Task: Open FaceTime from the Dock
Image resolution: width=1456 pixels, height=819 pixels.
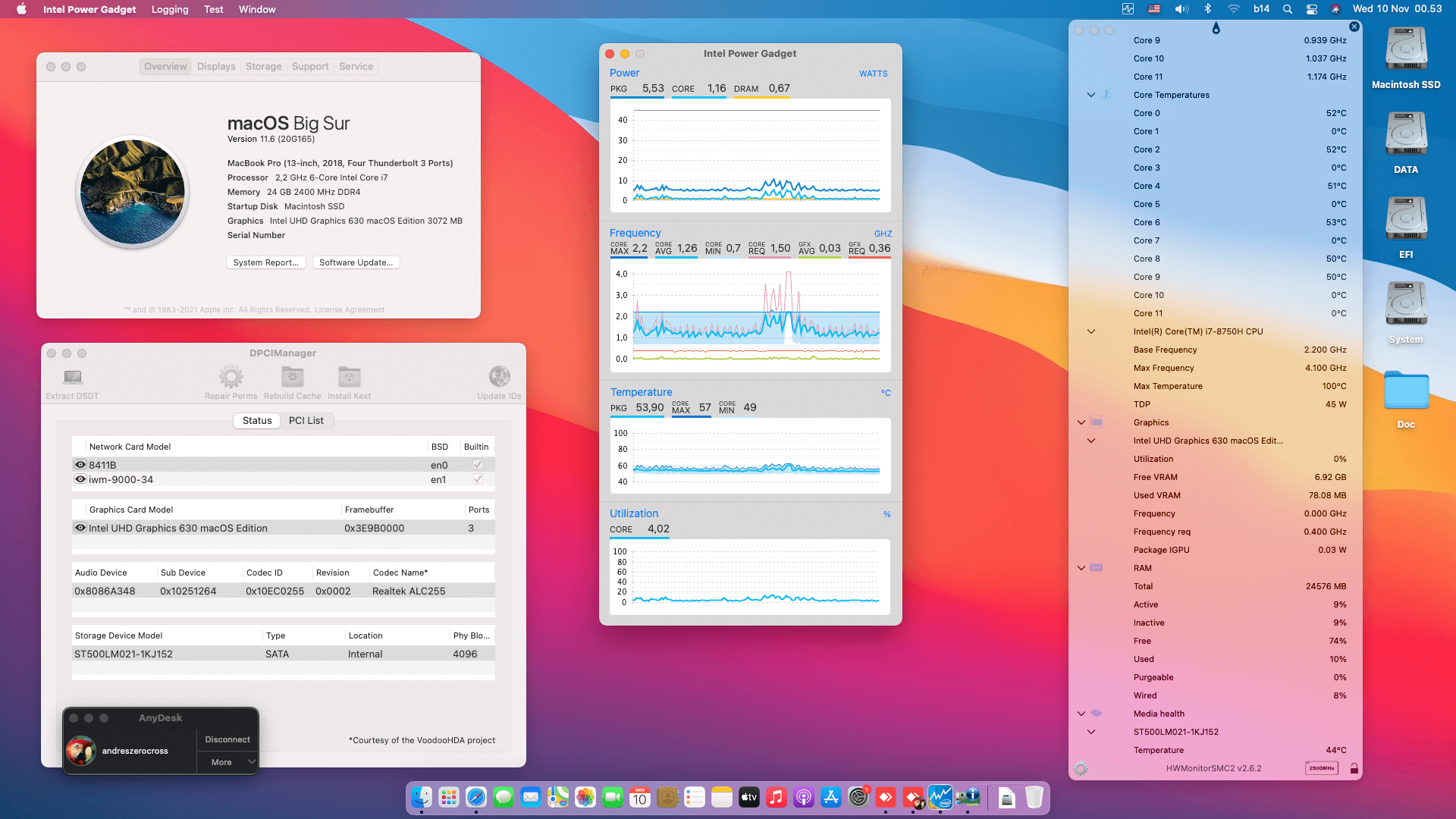Action: pyautogui.click(x=613, y=797)
